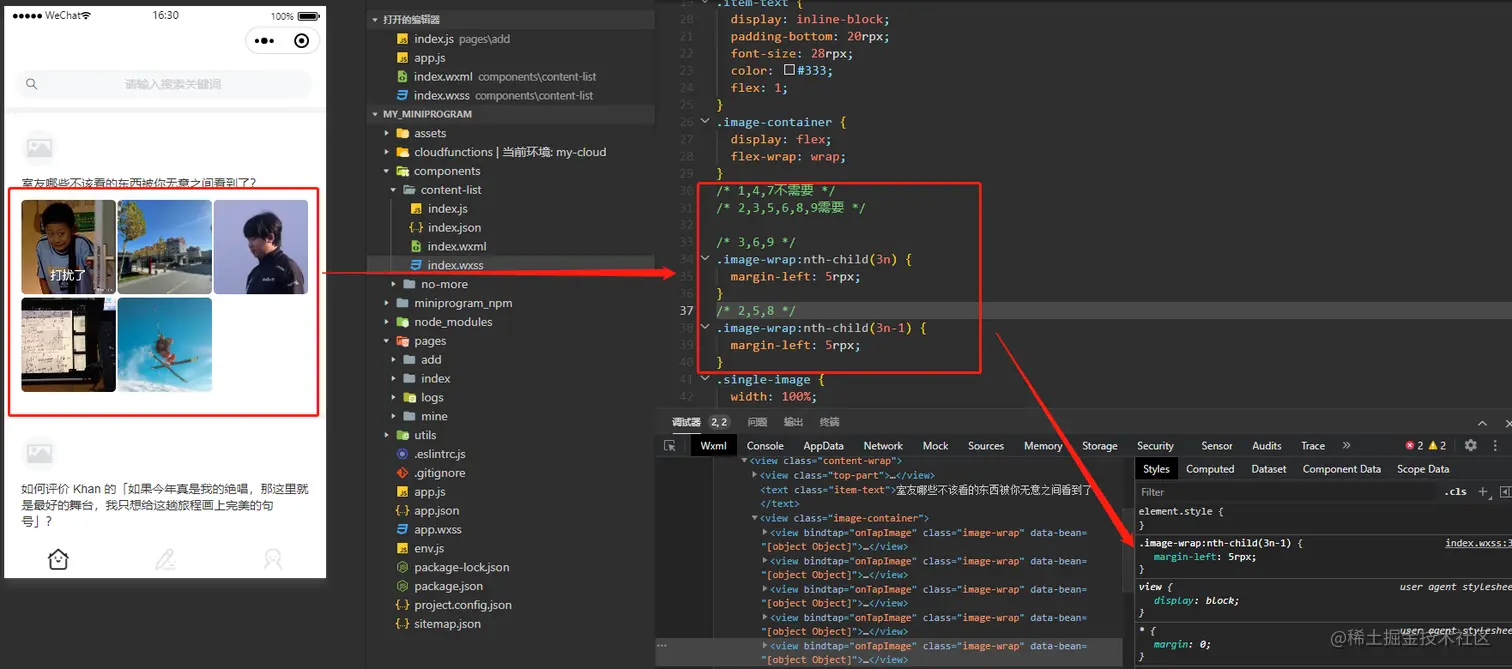Collapse the debugger panel with the caret

pyautogui.click(x=1483, y=423)
